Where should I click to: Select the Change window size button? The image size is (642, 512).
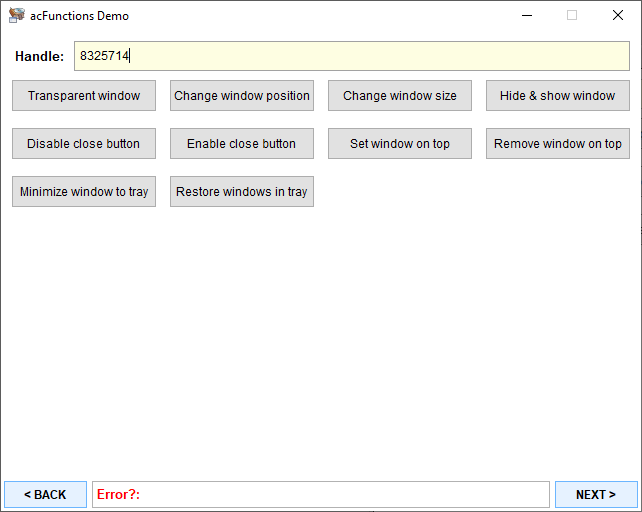coord(400,96)
